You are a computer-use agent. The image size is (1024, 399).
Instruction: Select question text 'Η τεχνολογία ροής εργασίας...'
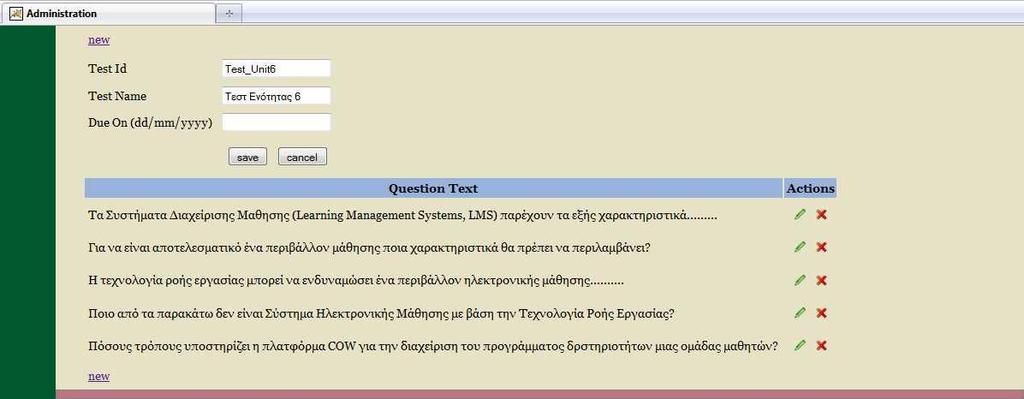click(x=356, y=281)
